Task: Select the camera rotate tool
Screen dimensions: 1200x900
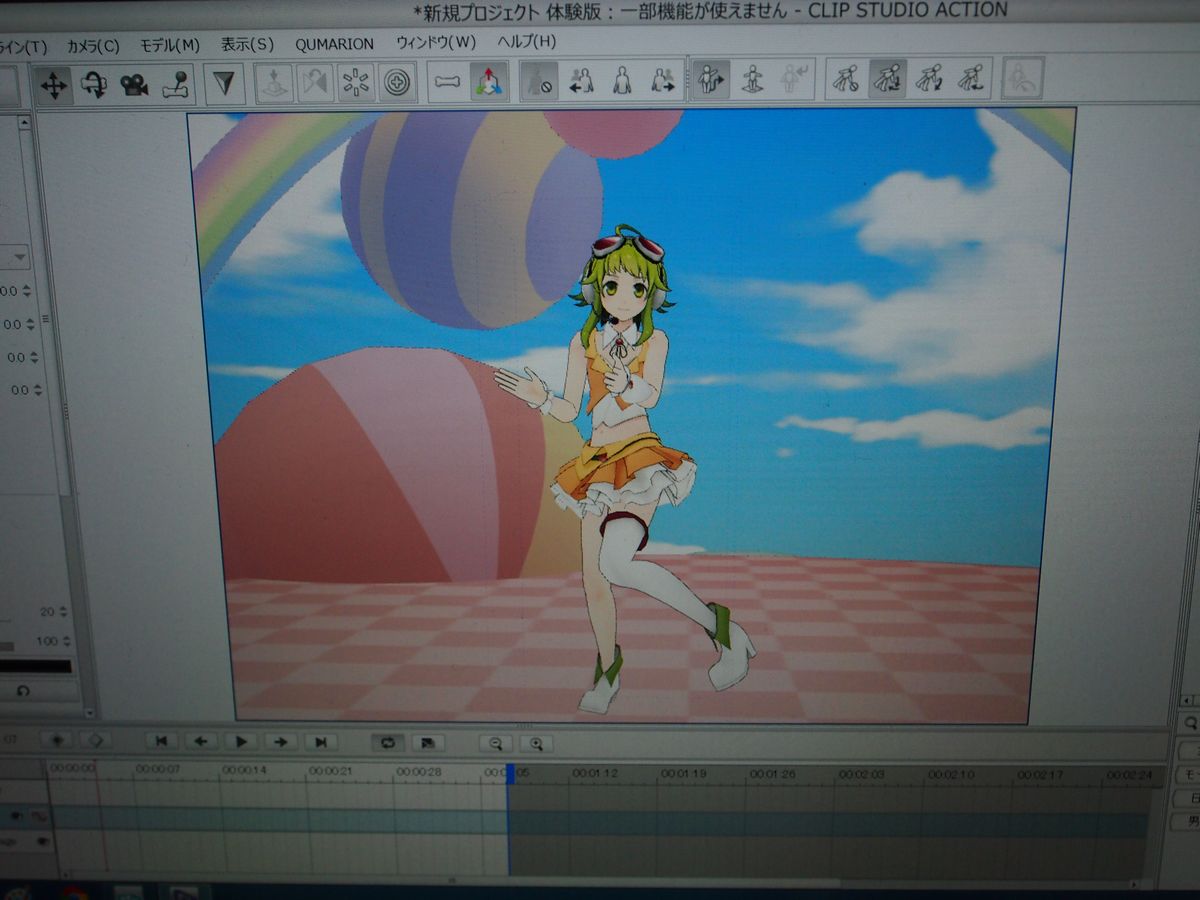Action: tap(94, 84)
